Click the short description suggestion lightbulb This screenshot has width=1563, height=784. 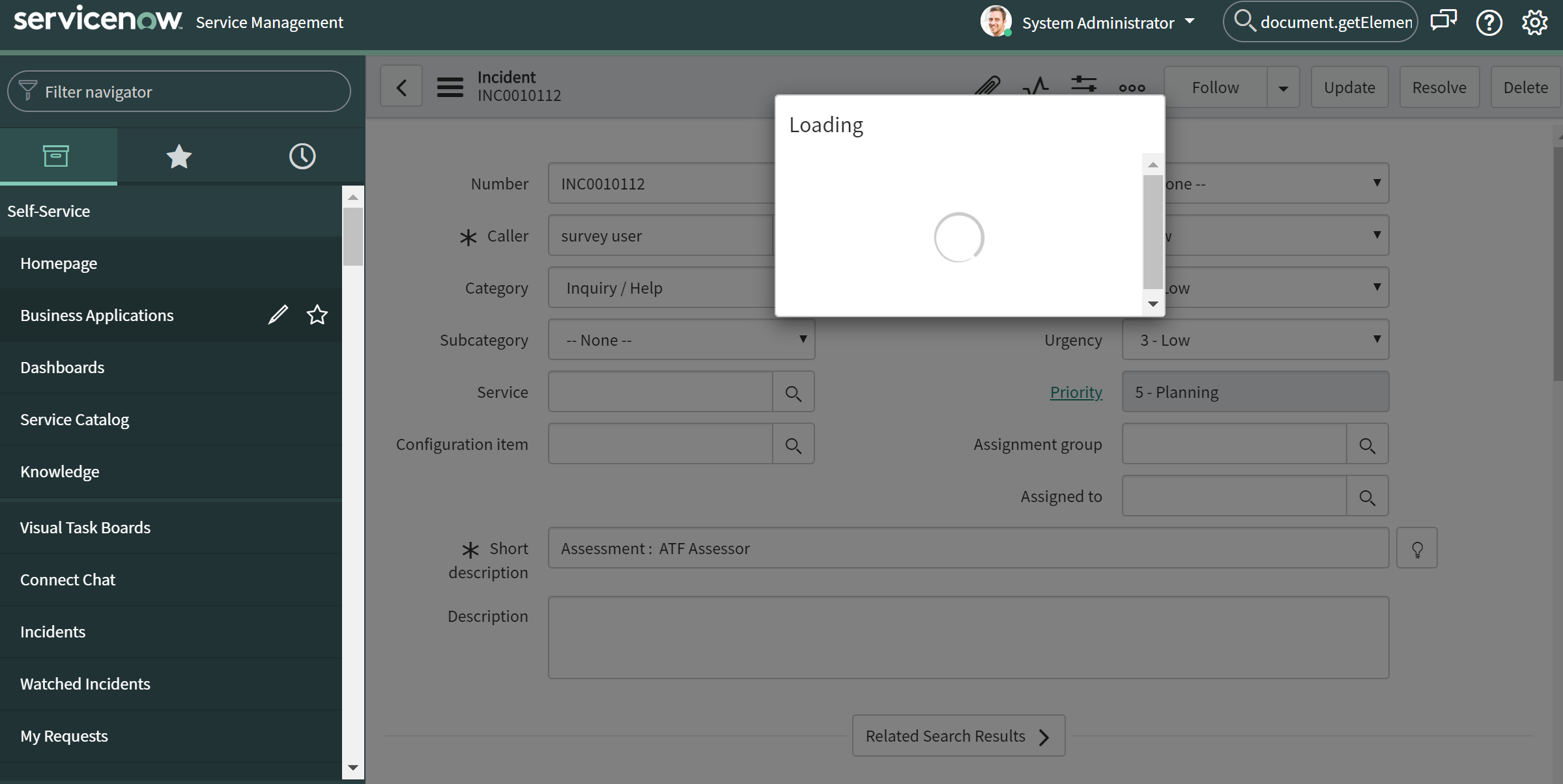click(x=1417, y=549)
